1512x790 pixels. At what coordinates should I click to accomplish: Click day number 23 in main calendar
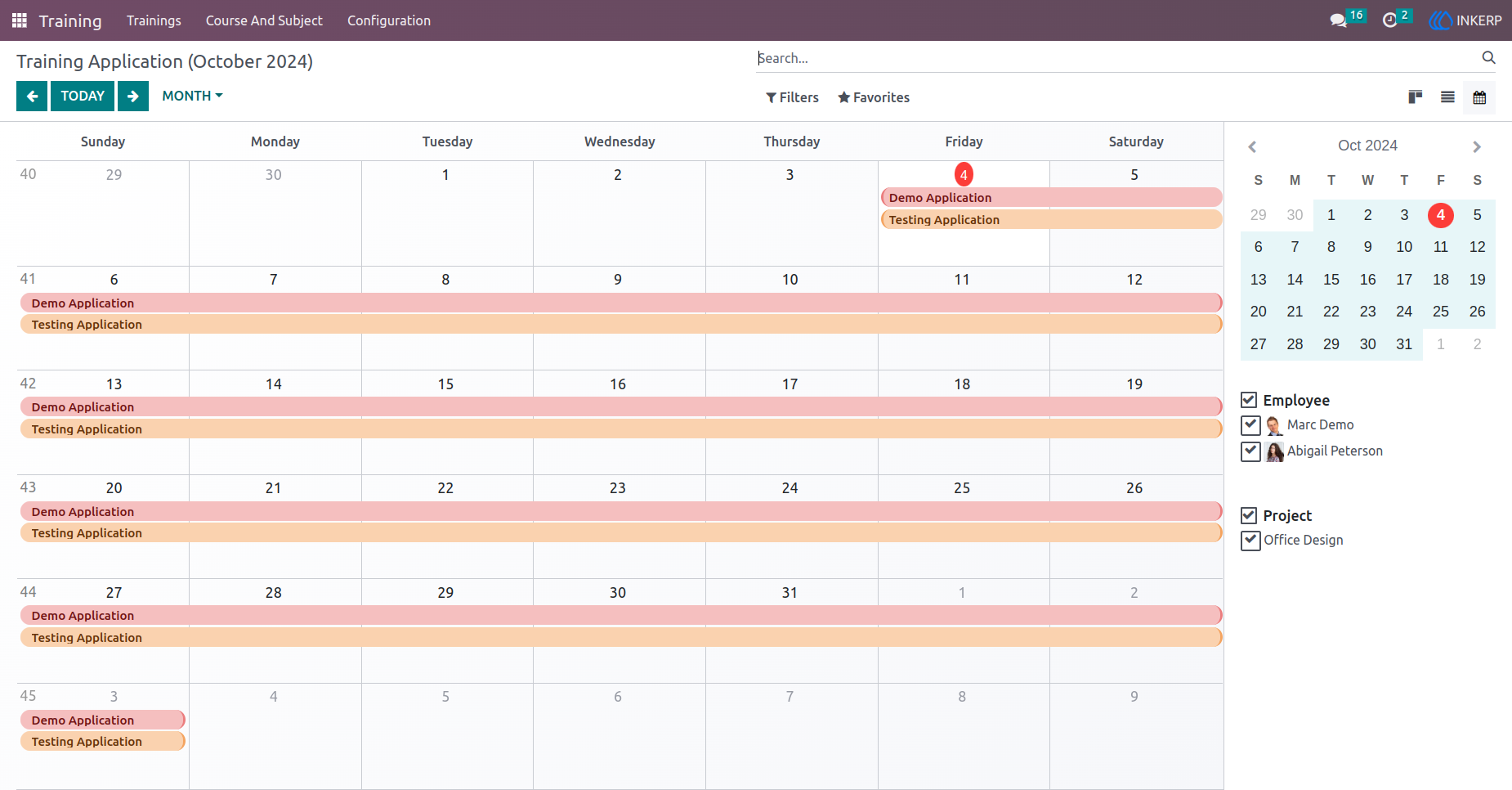tap(618, 488)
